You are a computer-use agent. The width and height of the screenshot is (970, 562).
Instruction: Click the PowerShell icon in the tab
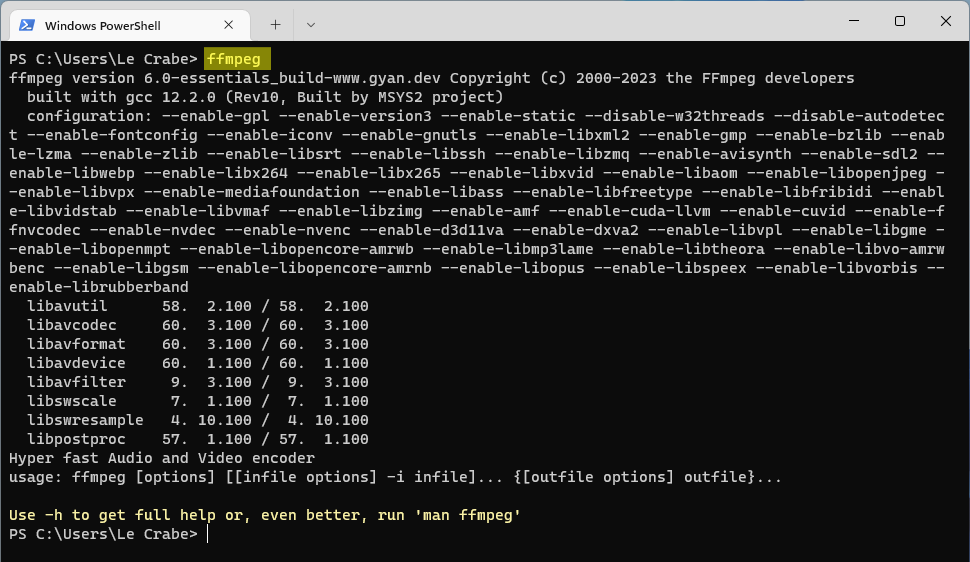27,25
